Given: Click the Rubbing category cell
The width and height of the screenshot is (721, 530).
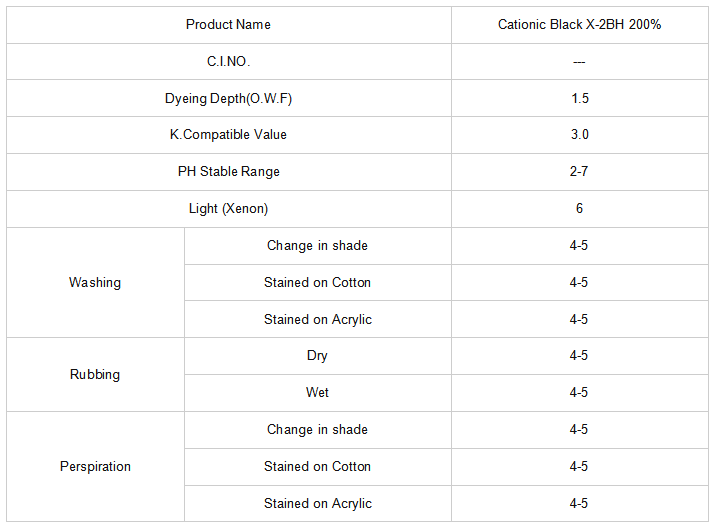Looking at the screenshot, I should [95, 374].
